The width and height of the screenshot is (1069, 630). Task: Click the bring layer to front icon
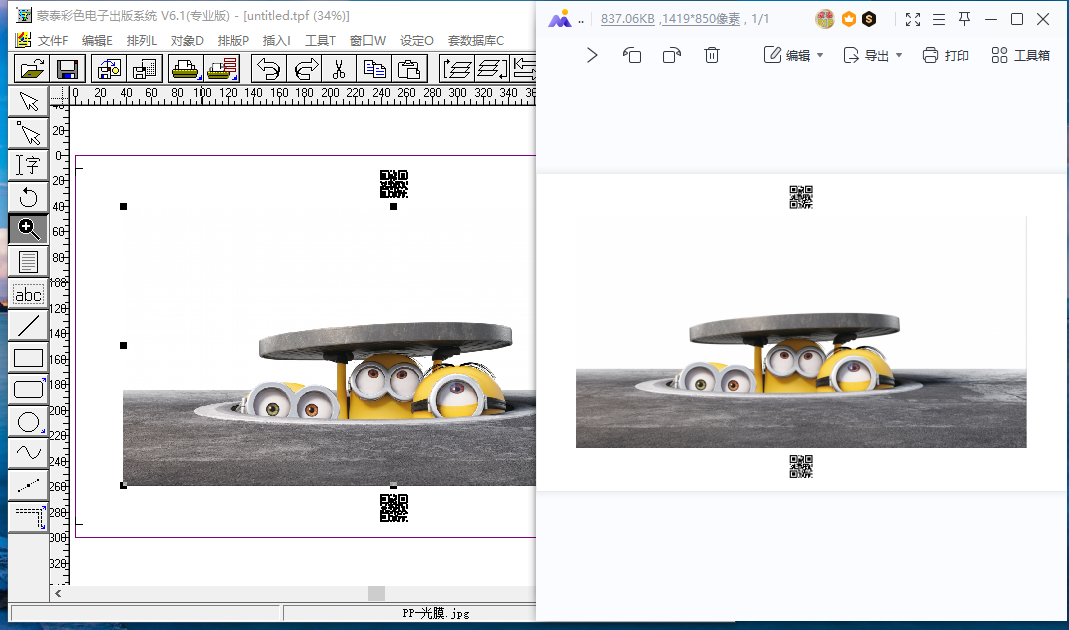(x=457, y=68)
